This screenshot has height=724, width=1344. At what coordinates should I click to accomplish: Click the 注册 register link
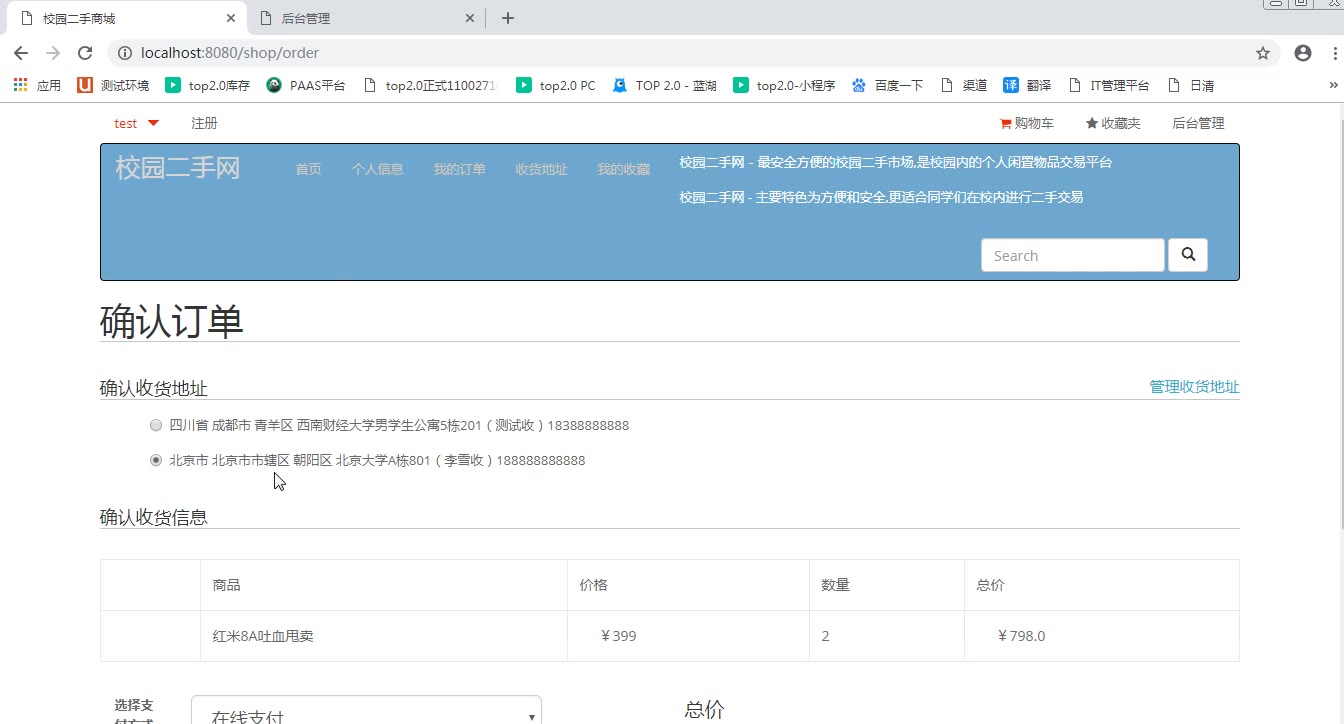tap(204, 123)
